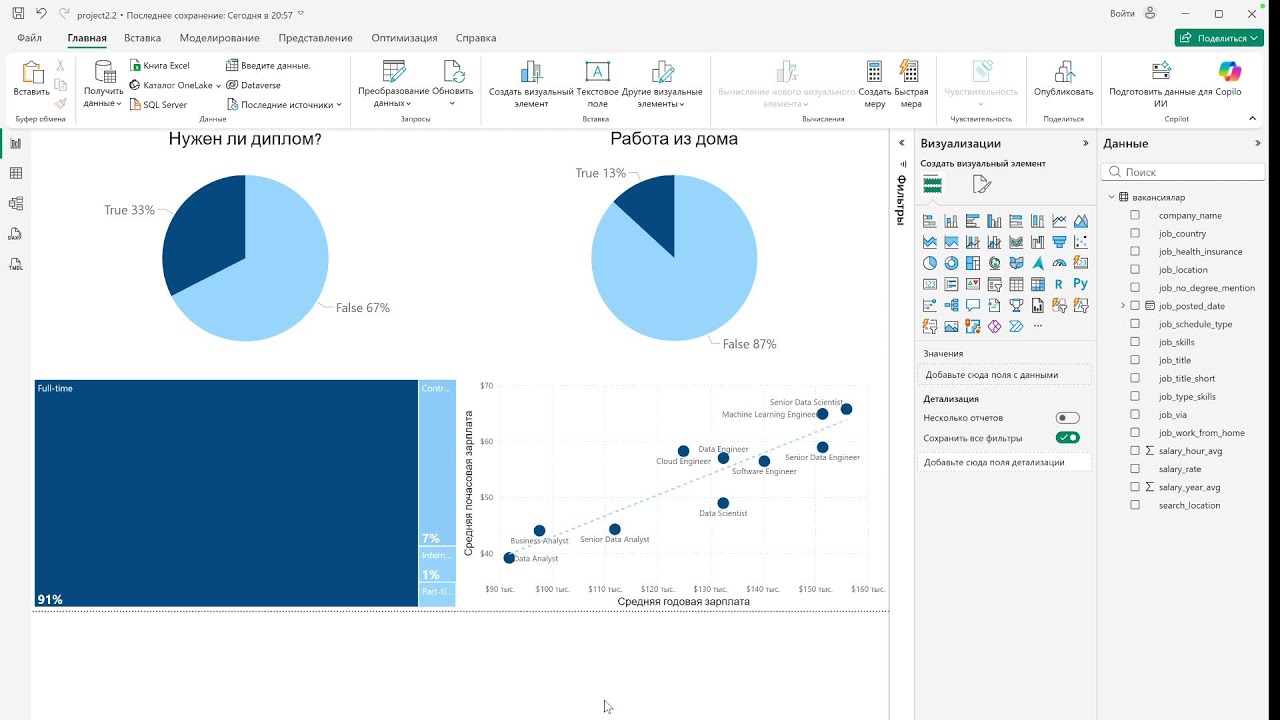This screenshot has width=1280, height=720.
Task: Select the Slicer visualization icon
Action: tap(994, 284)
